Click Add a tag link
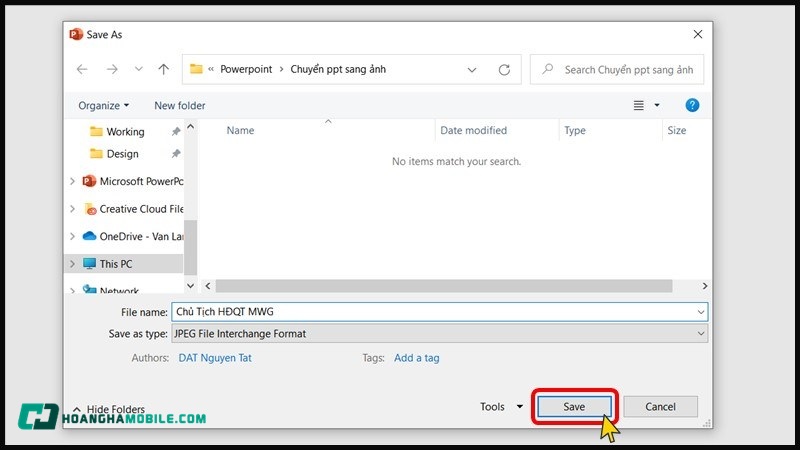 [x=416, y=358]
